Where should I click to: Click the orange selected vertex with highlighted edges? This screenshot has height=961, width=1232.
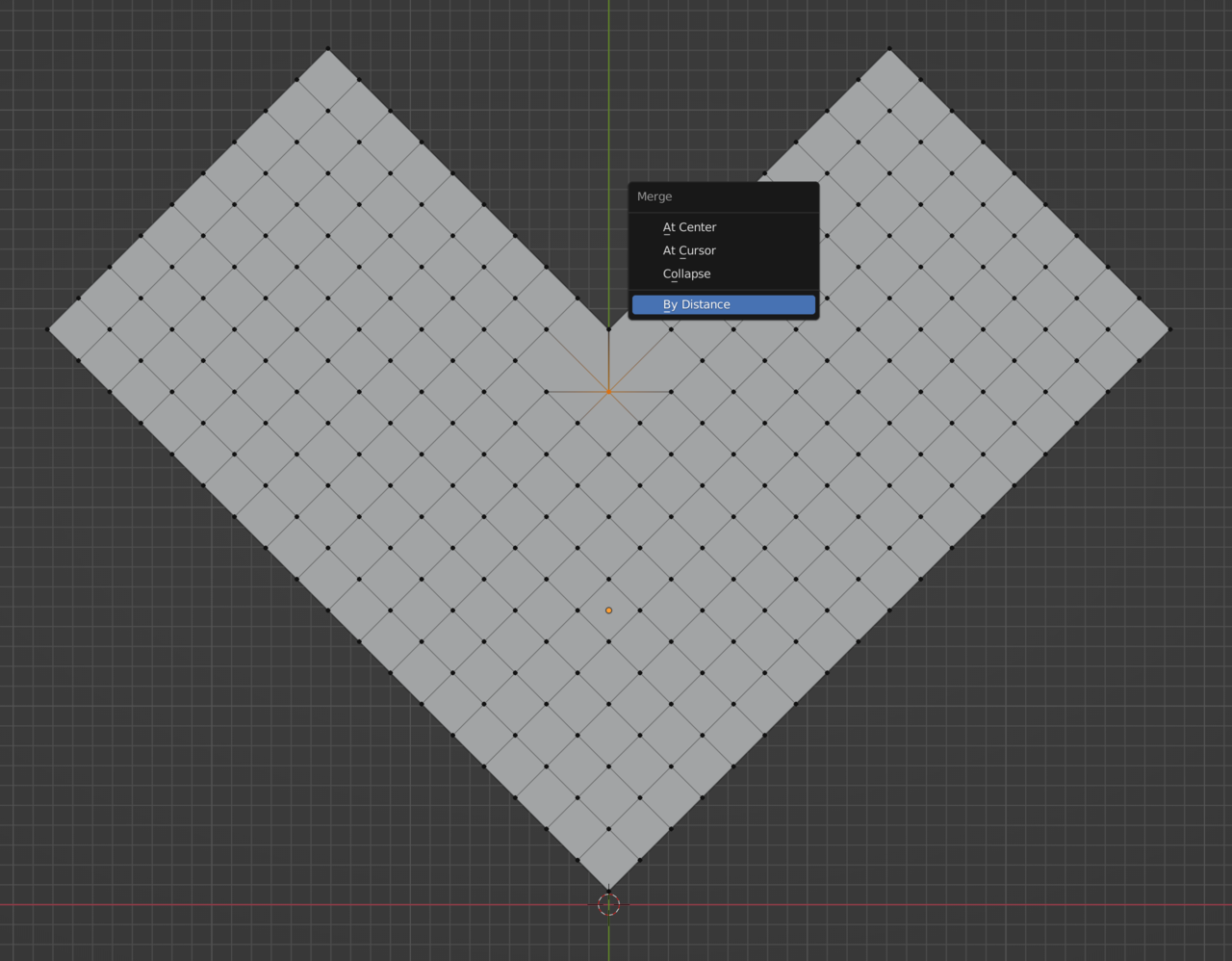click(x=608, y=392)
